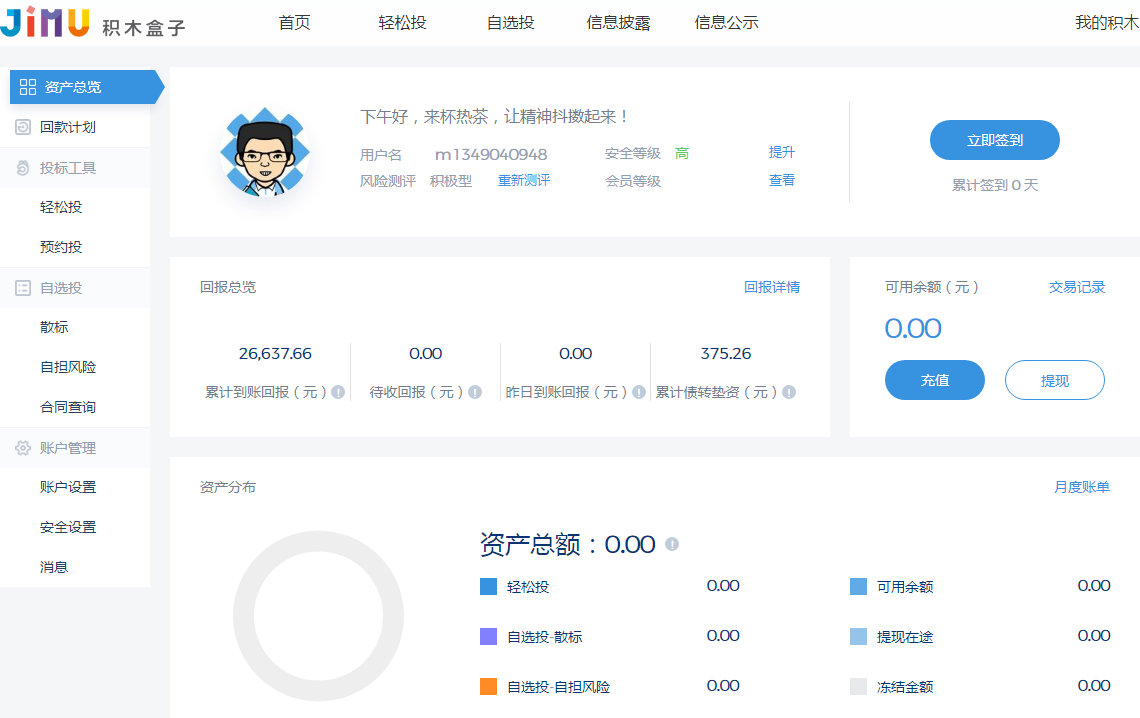This screenshot has height=718, width=1140.
Task: Click info icon beside 累计到账回报
Action: [338, 393]
